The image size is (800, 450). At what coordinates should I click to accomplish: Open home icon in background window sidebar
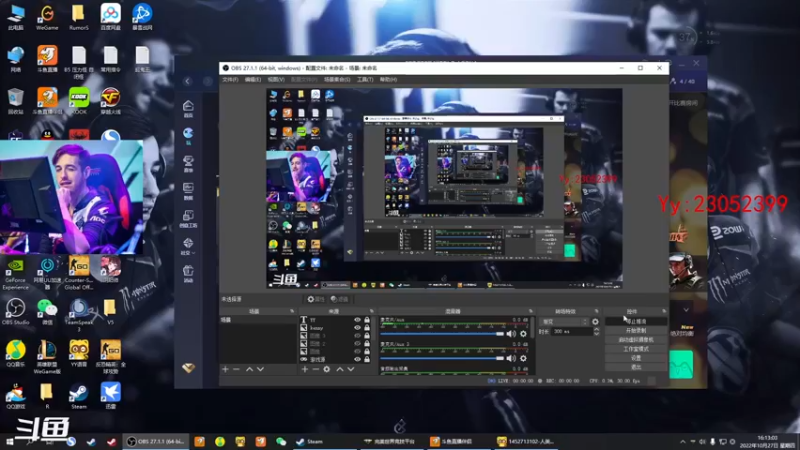[188, 106]
